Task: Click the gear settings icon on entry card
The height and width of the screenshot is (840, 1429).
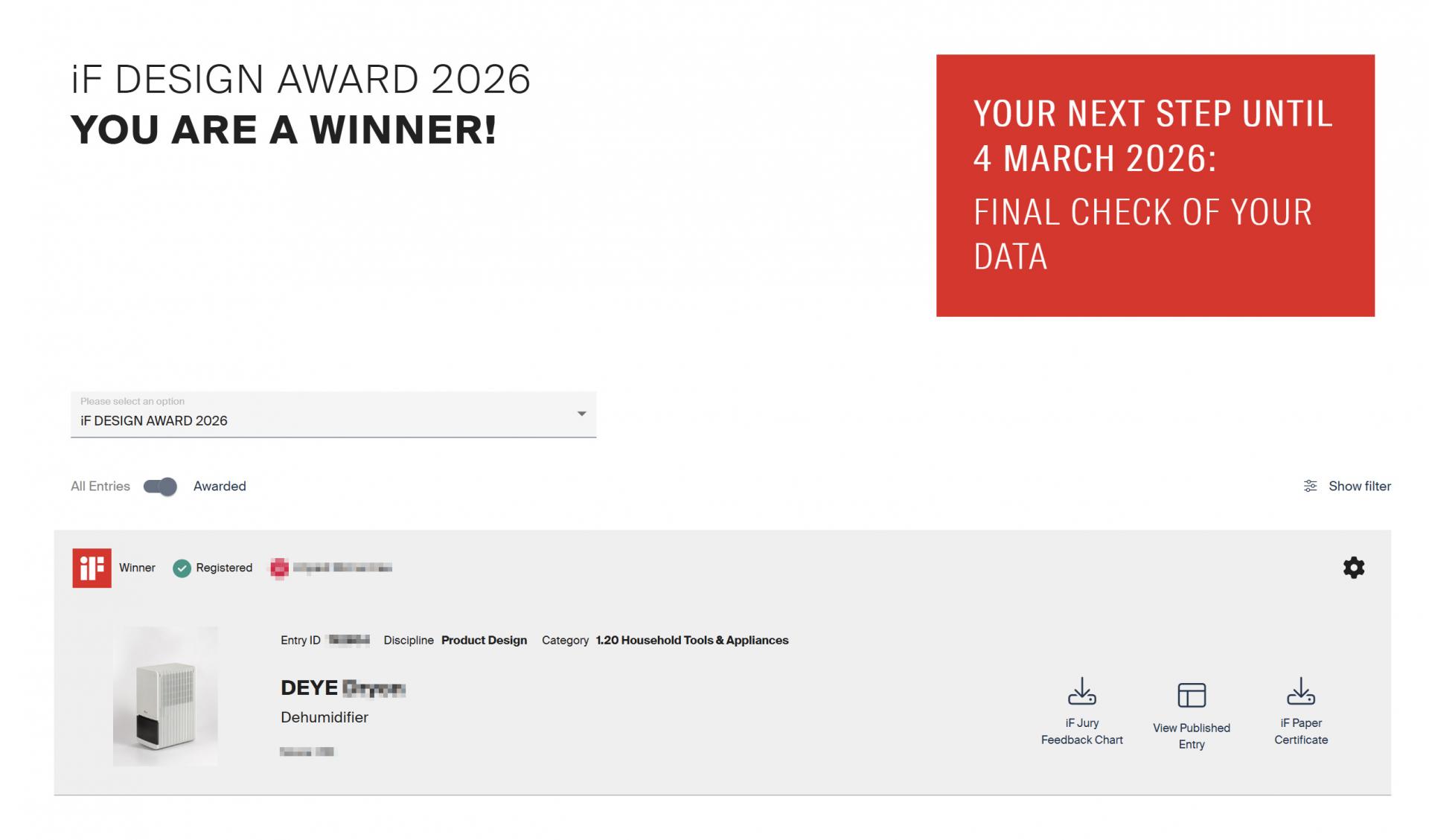Action: point(1353,568)
